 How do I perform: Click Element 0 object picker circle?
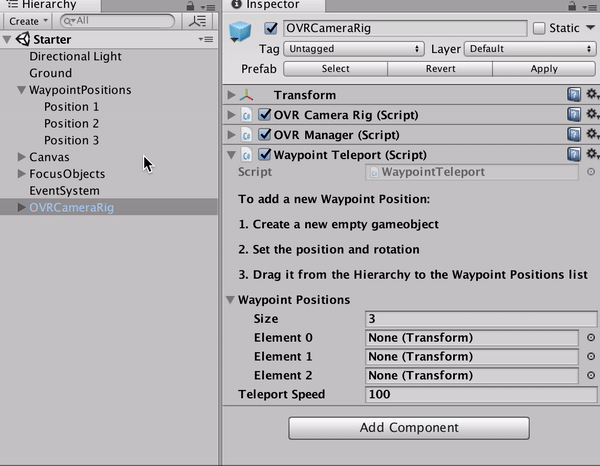(591, 337)
